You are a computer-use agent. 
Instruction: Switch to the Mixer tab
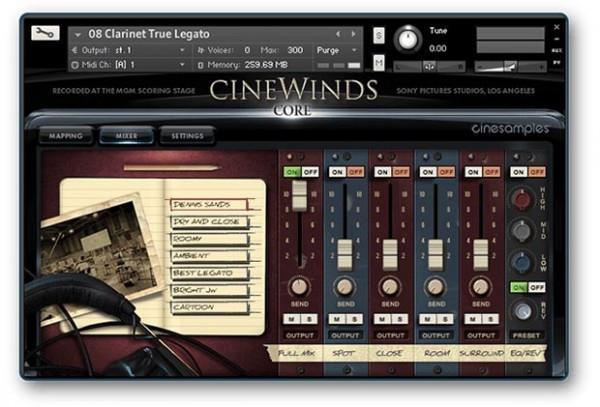tap(126, 136)
